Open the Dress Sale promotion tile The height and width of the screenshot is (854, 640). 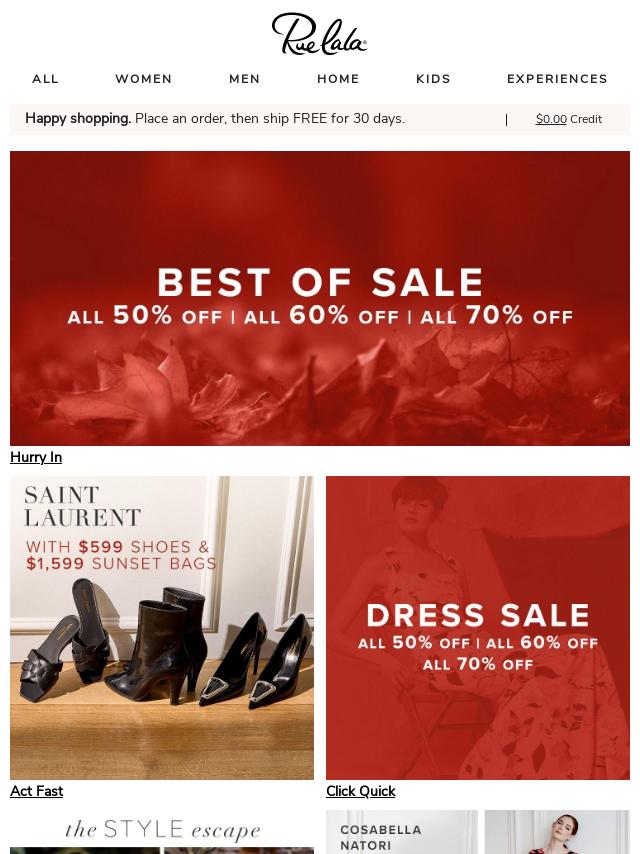[478, 628]
